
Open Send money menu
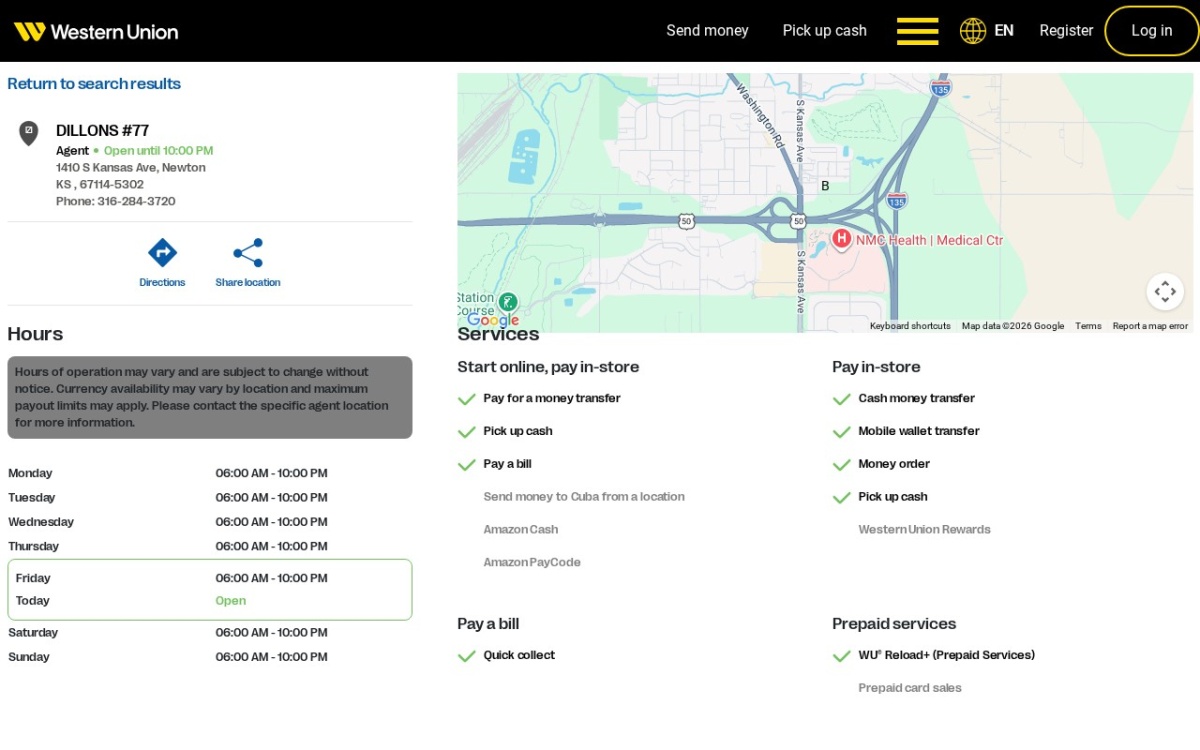[707, 31]
